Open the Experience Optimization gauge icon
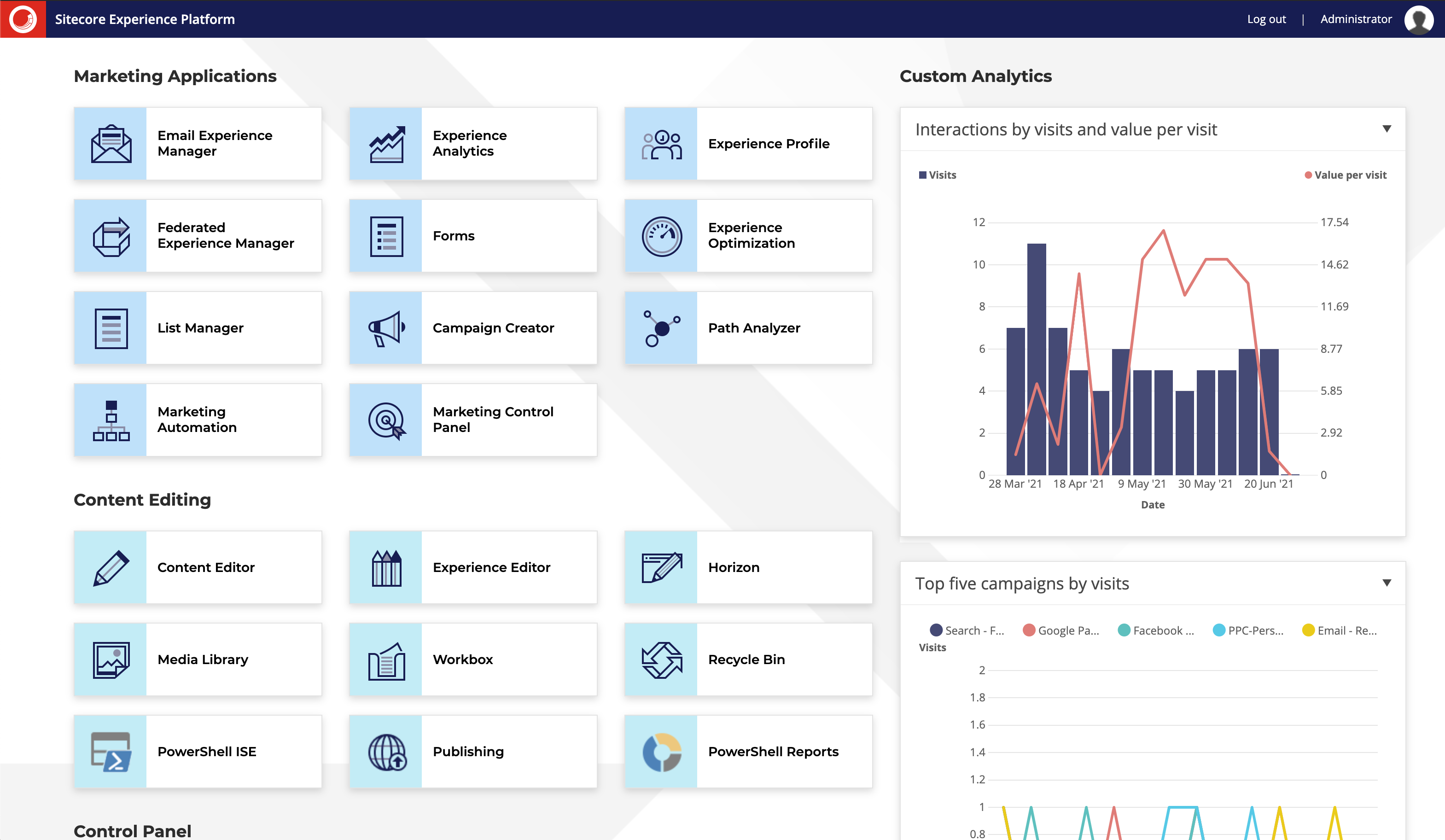The width and height of the screenshot is (1445, 840). click(661, 236)
